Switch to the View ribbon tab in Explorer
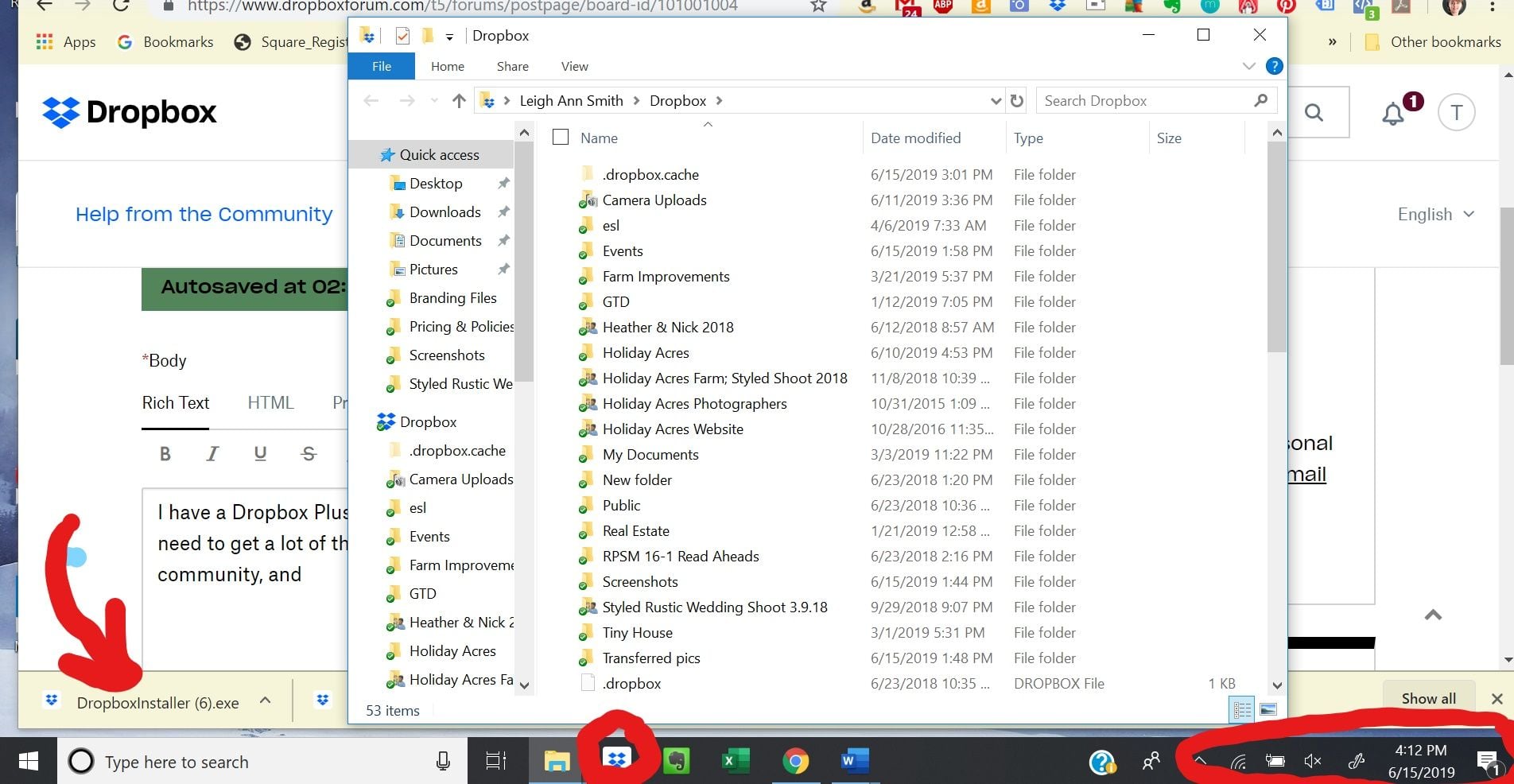This screenshot has height=784, width=1514. pyautogui.click(x=573, y=66)
